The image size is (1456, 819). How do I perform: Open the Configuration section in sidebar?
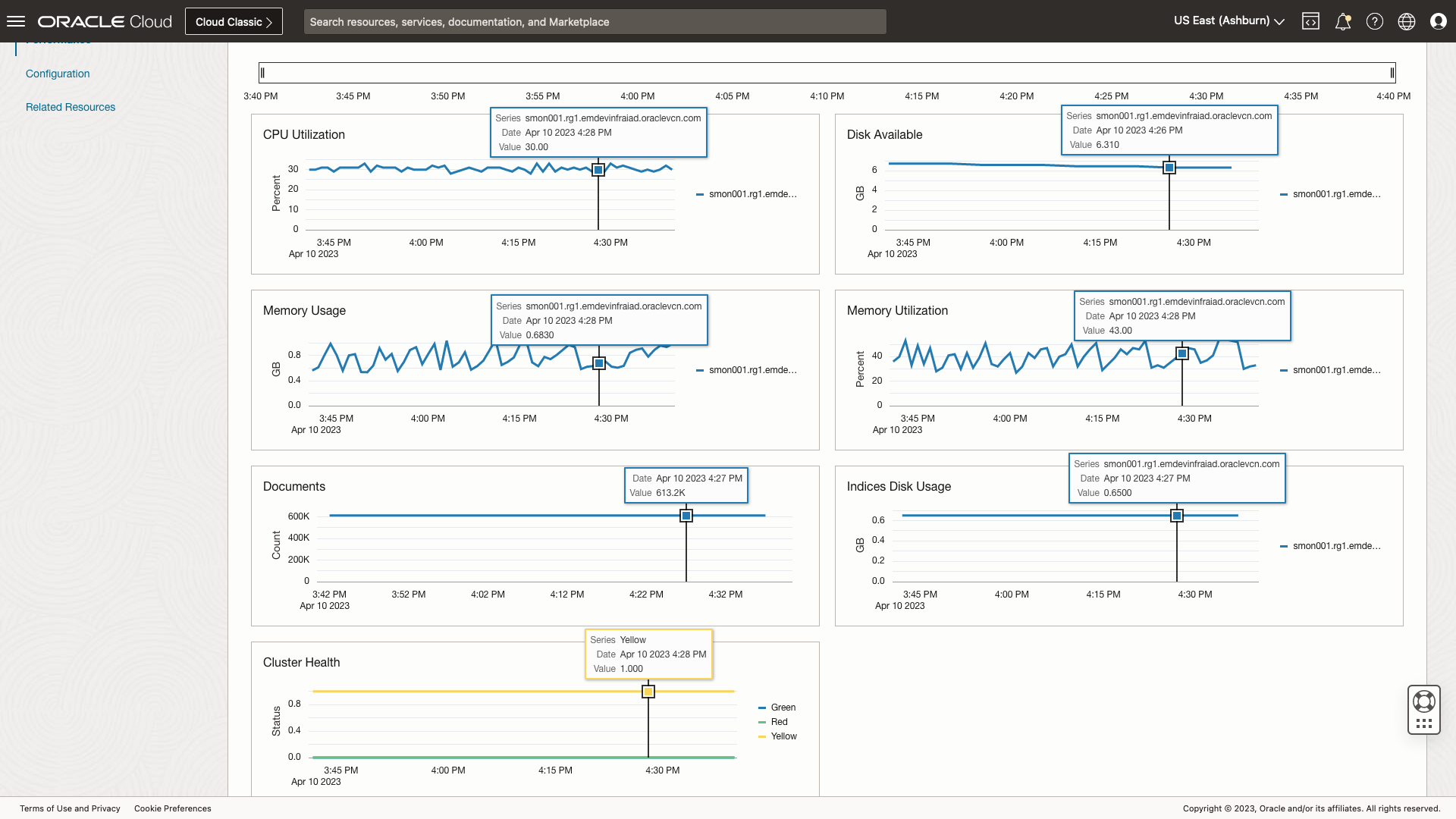pos(58,74)
